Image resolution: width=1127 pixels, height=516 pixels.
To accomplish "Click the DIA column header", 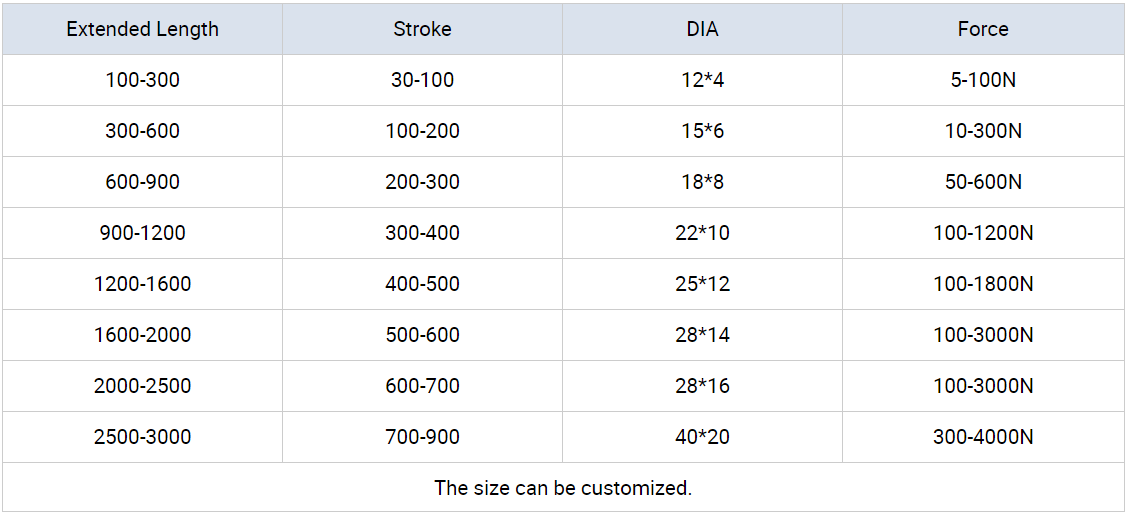I will (x=702, y=29).
